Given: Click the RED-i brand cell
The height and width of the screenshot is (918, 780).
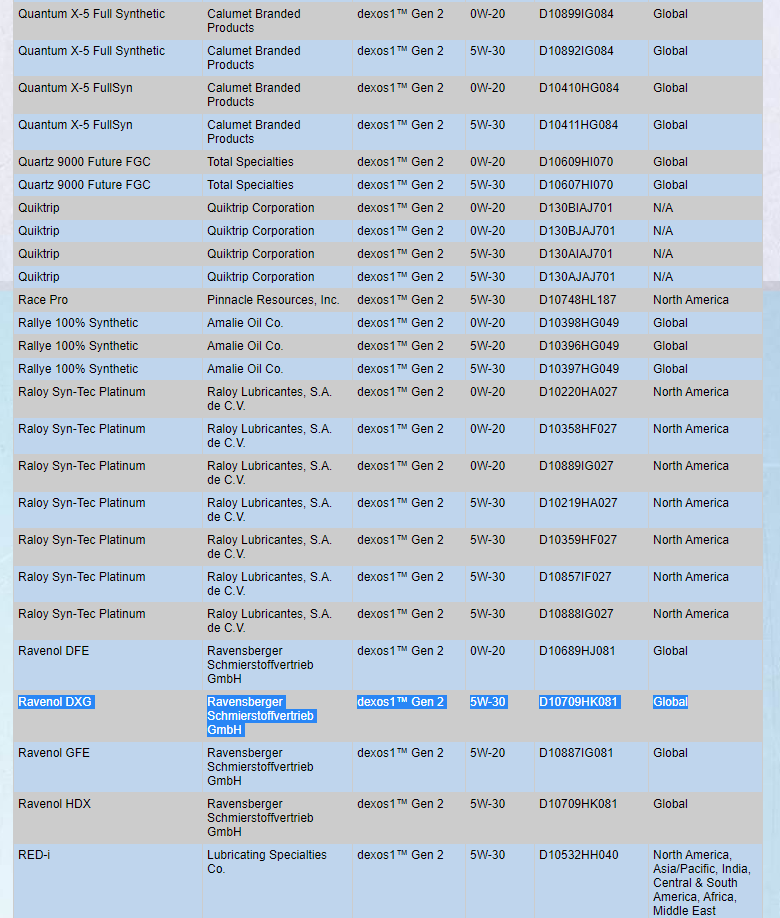Looking at the screenshot, I should point(34,855).
